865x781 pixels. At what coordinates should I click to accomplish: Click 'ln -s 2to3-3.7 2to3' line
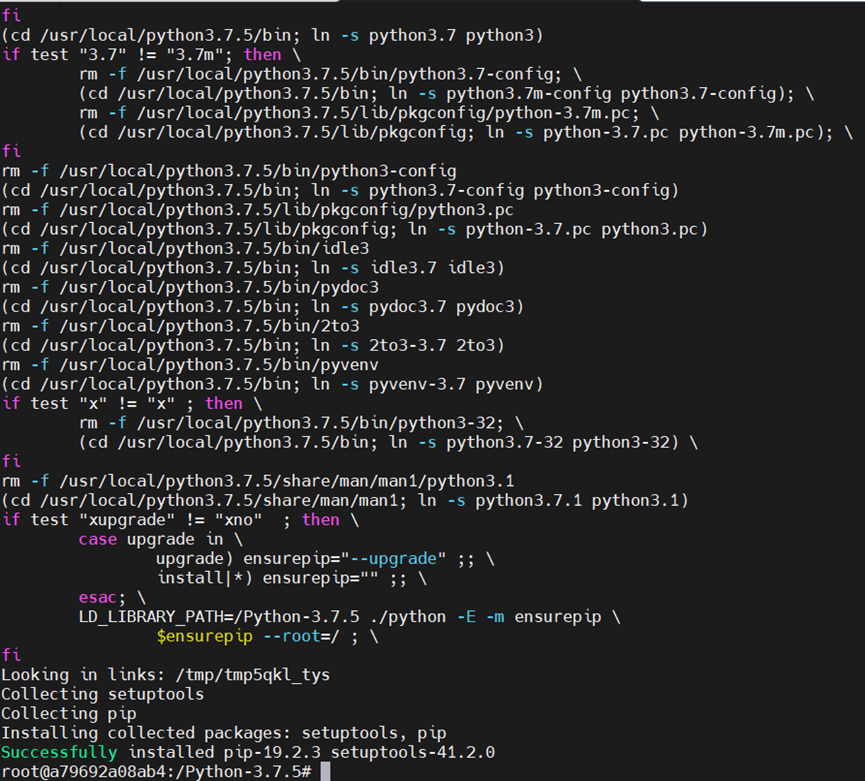pos(253,345)
